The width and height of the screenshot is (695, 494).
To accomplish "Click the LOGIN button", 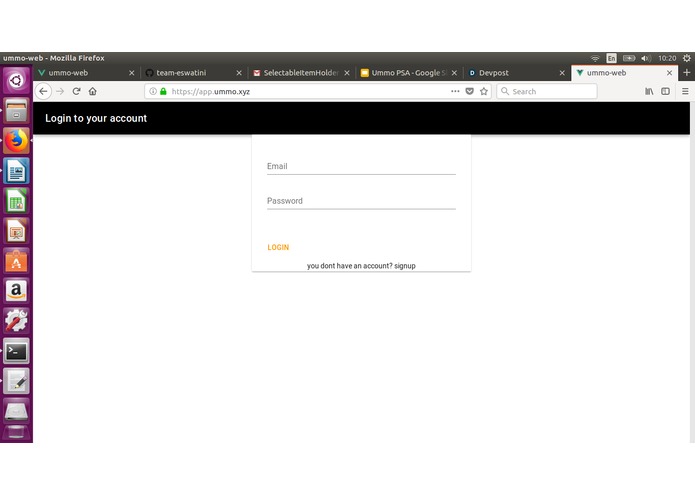I will [x=278, y=247].
